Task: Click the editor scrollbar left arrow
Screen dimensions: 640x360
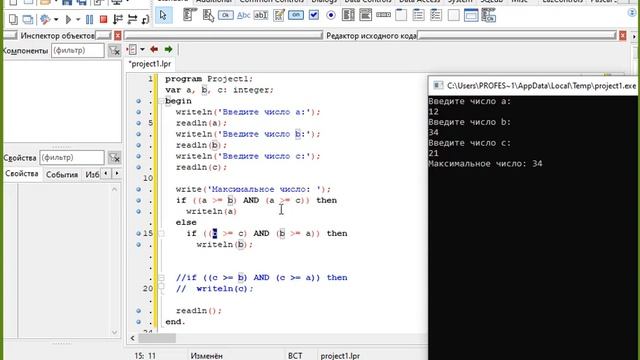Action: point(132,338)
